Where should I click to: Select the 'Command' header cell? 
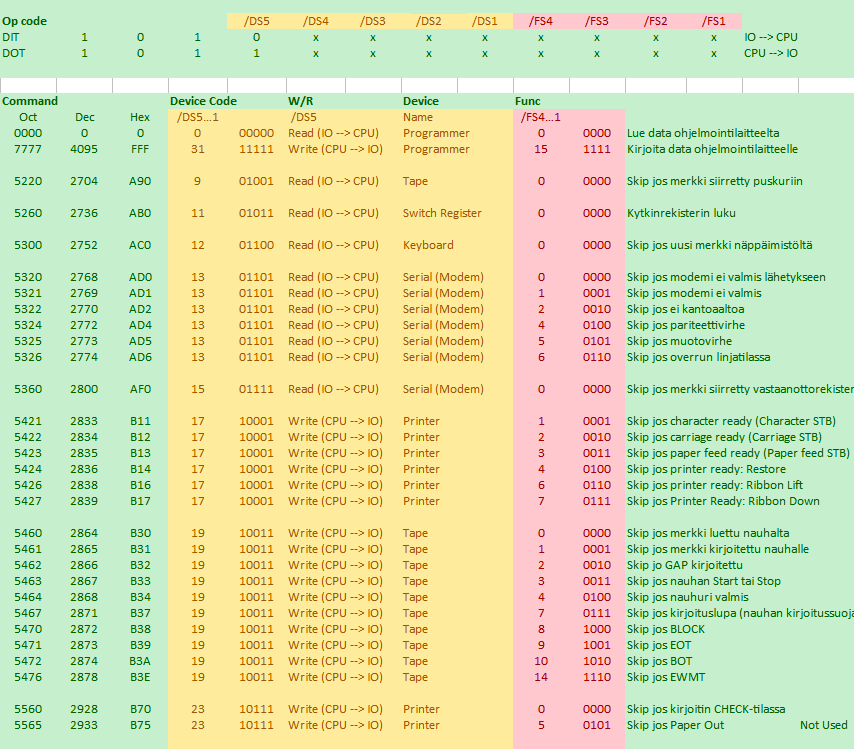click(30, 101)
